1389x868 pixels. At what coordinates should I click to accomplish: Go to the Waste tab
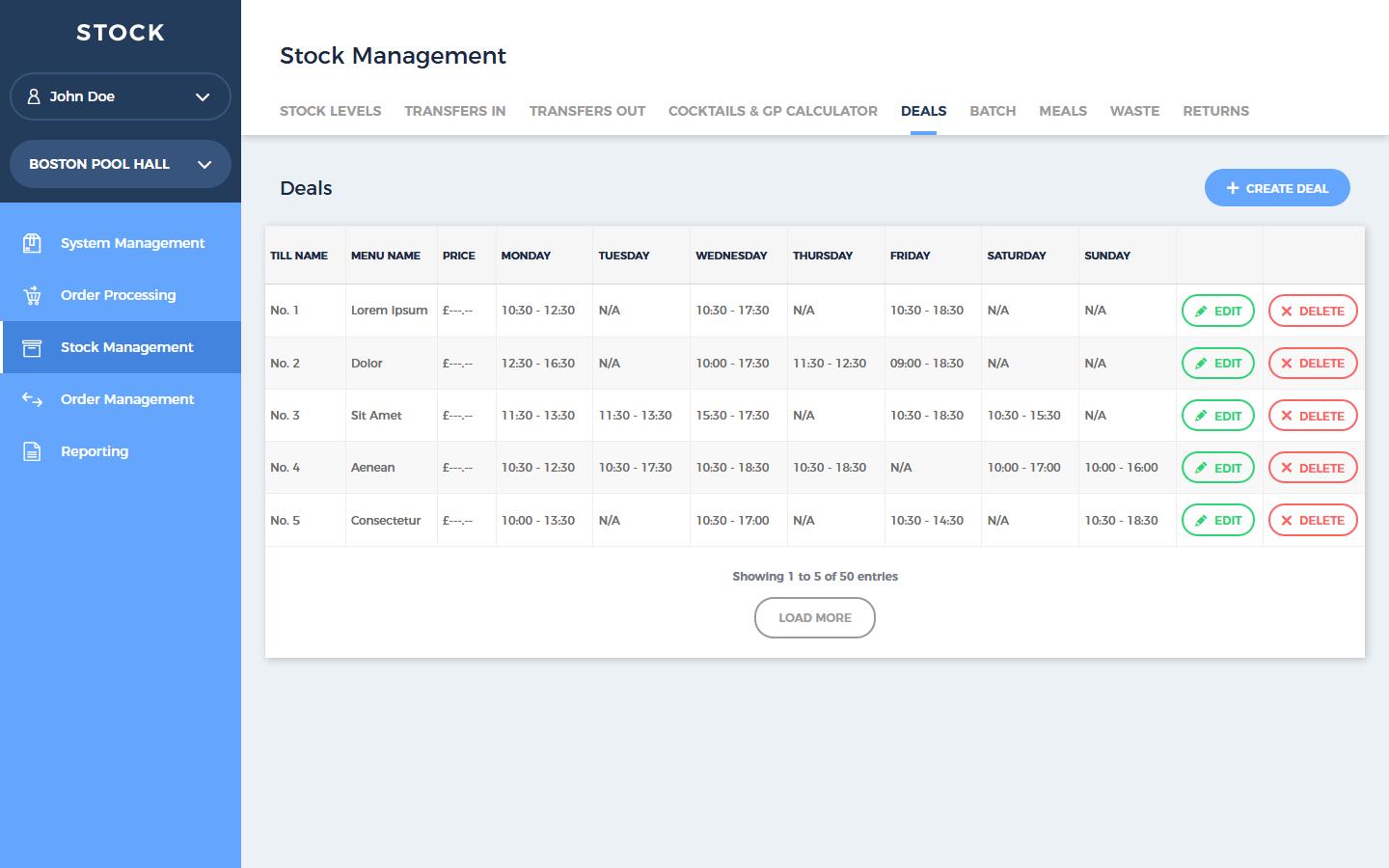click(x=1134, y=111)
